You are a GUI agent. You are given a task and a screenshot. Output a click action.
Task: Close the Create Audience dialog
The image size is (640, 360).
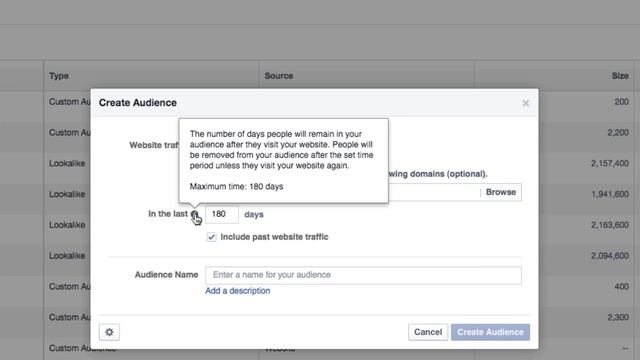526,103
